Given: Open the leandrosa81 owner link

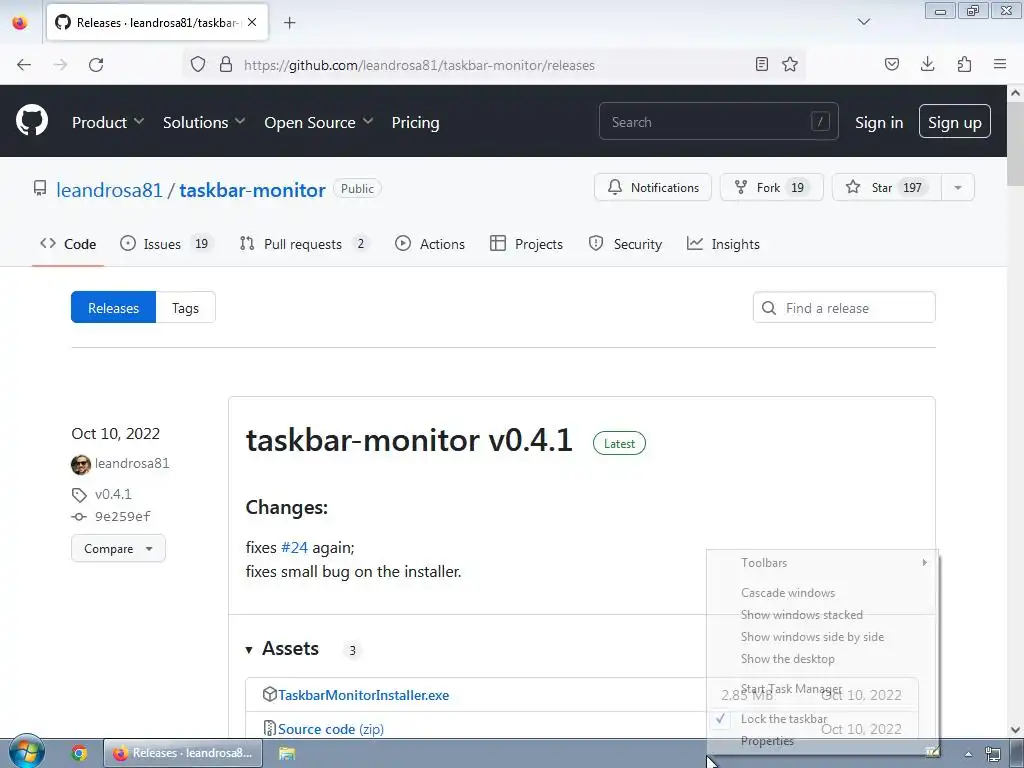Looking at the screenshot, I should point(109,190).
